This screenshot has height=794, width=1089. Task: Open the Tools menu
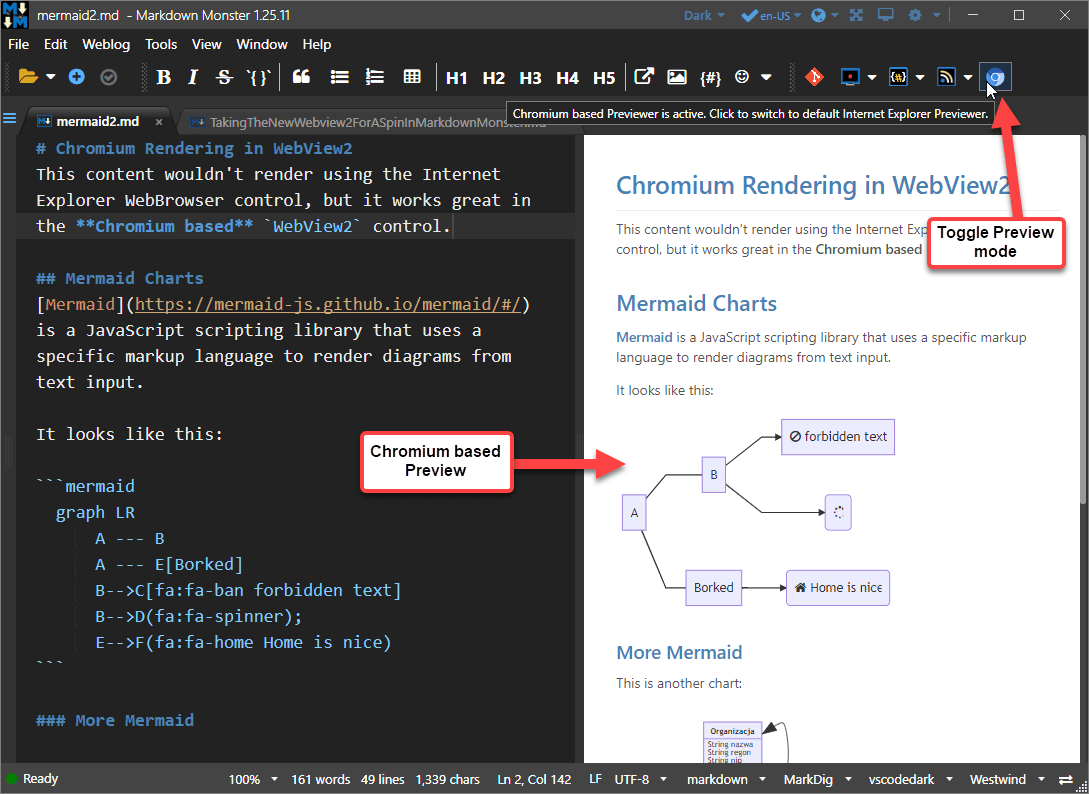[x=161, y=44]
